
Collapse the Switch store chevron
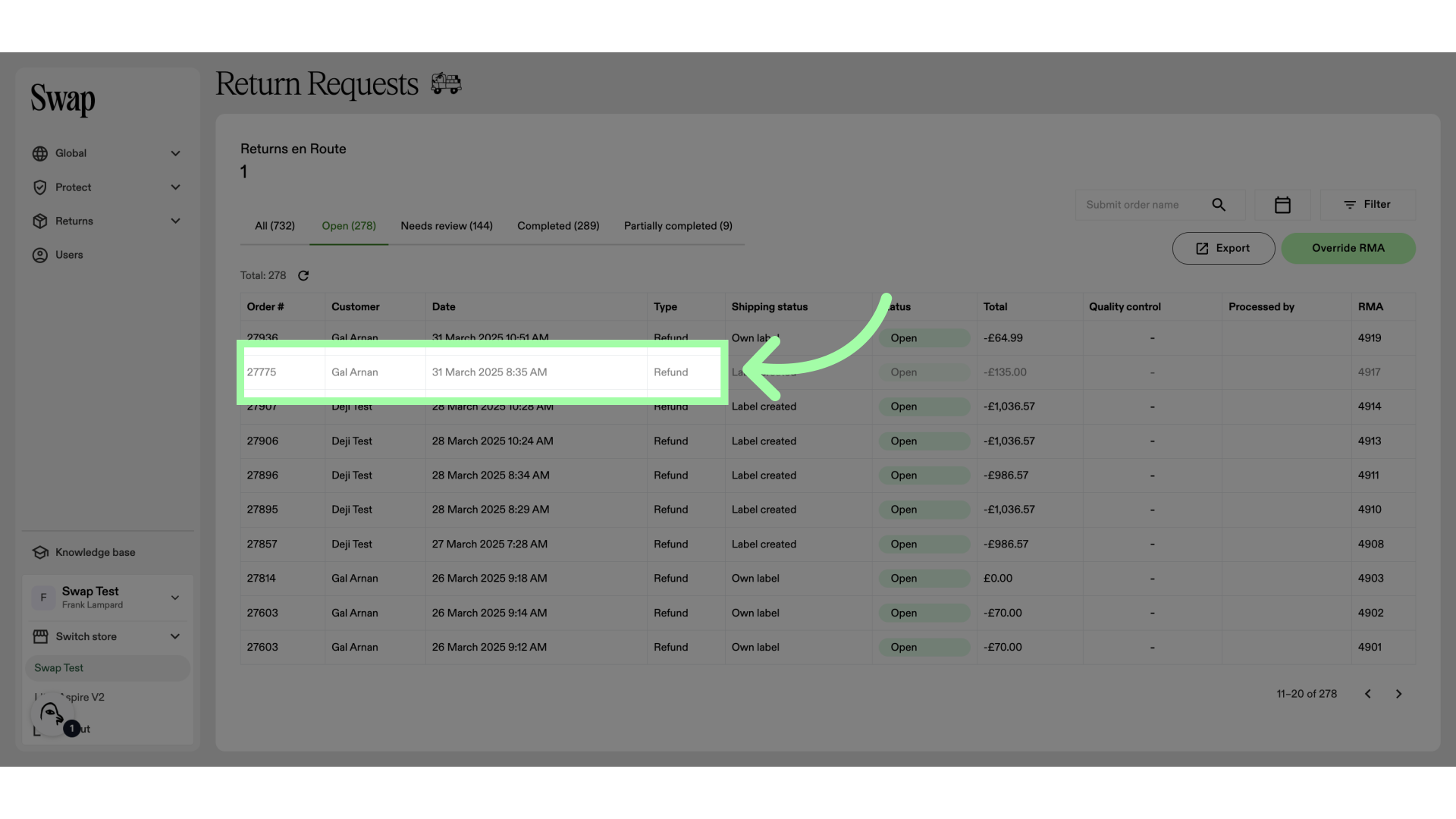[175, 637]
